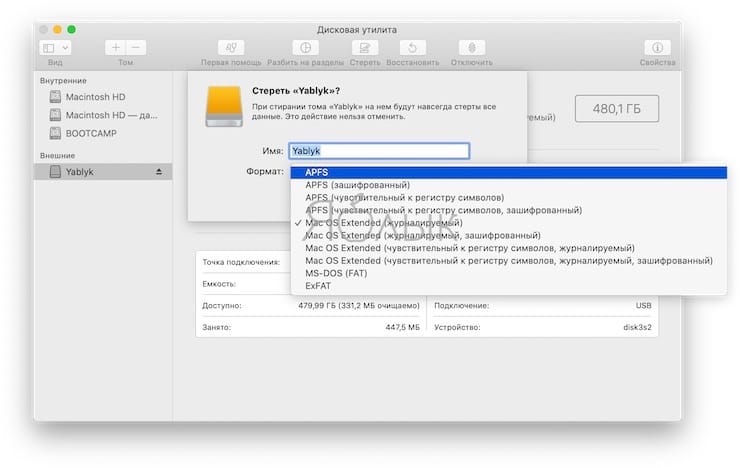This screenshot has width=740, height=468.
Task: Click the yellow minimize window button
Action: (57, 30)
